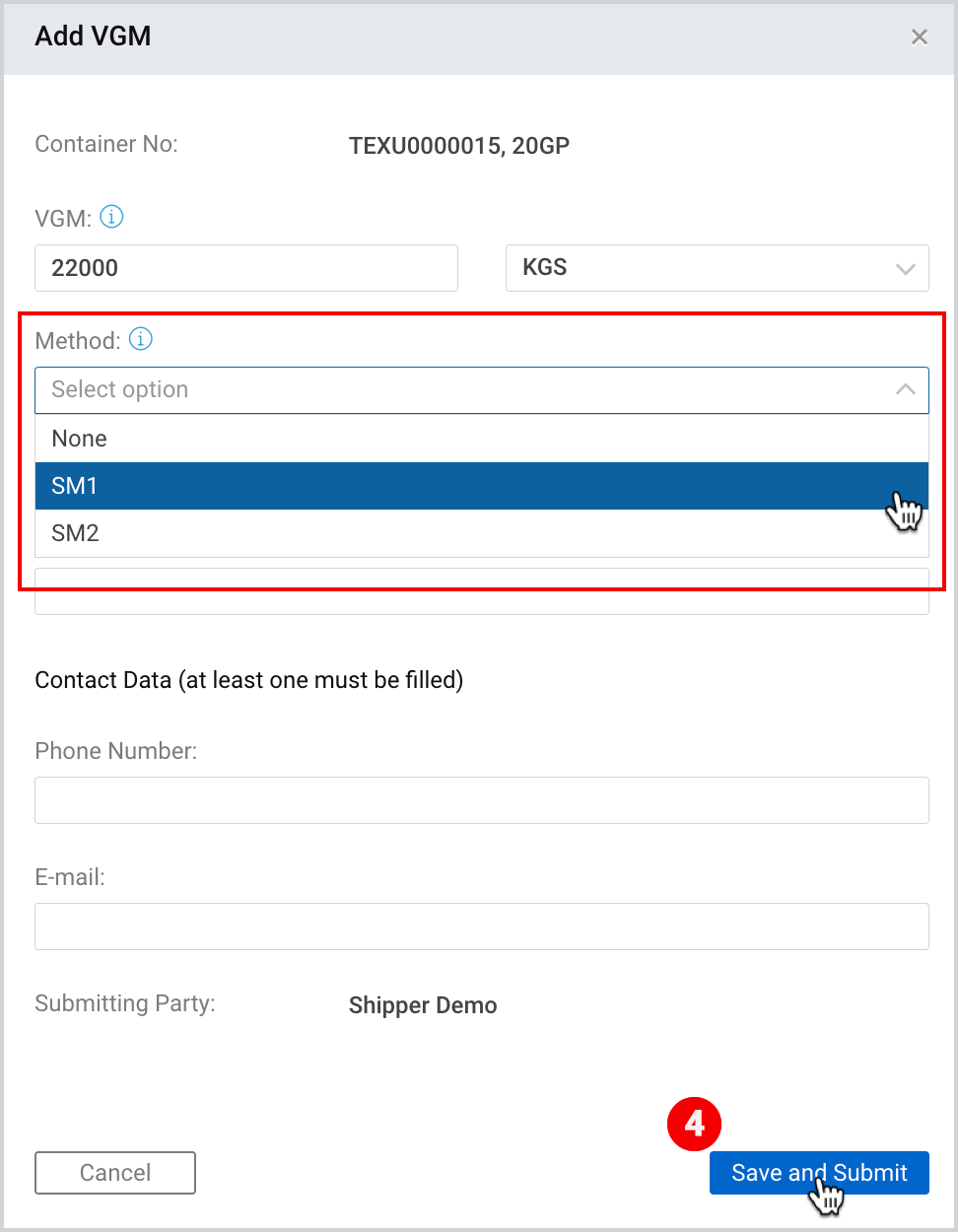Click the Contact Data section heading

tap(249, 680)
